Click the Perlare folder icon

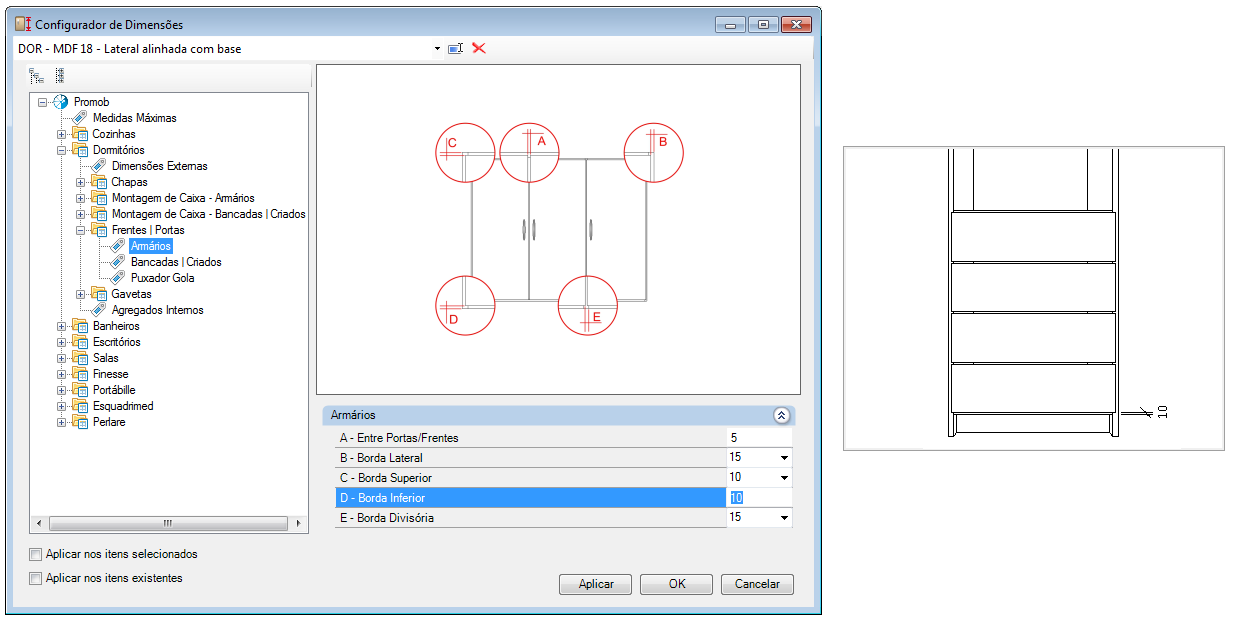(x=81, y=422)
